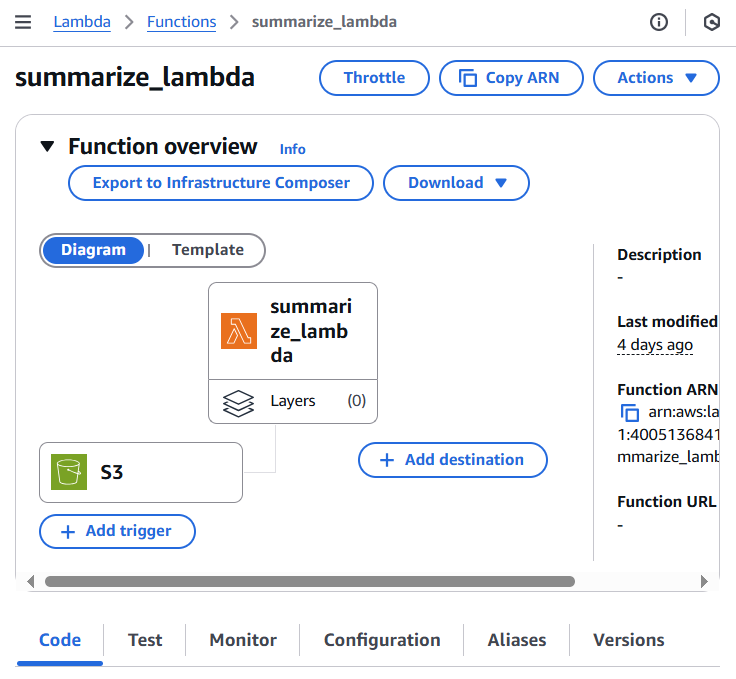Open the Actions dropdown
Image resolution: width=736 pixels, height=679 pixels.
click(656, 78)
